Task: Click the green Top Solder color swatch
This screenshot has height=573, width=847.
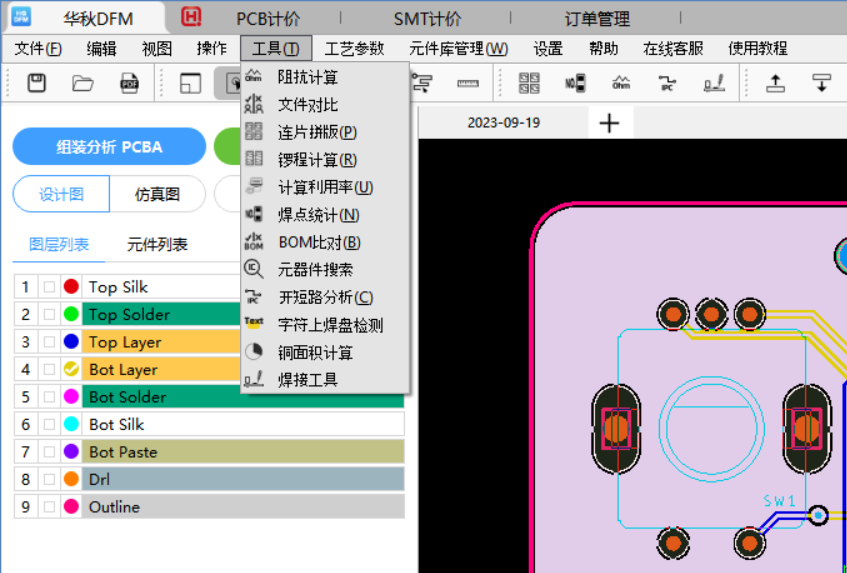Action: pyautogui.click(x=71, y=314)
